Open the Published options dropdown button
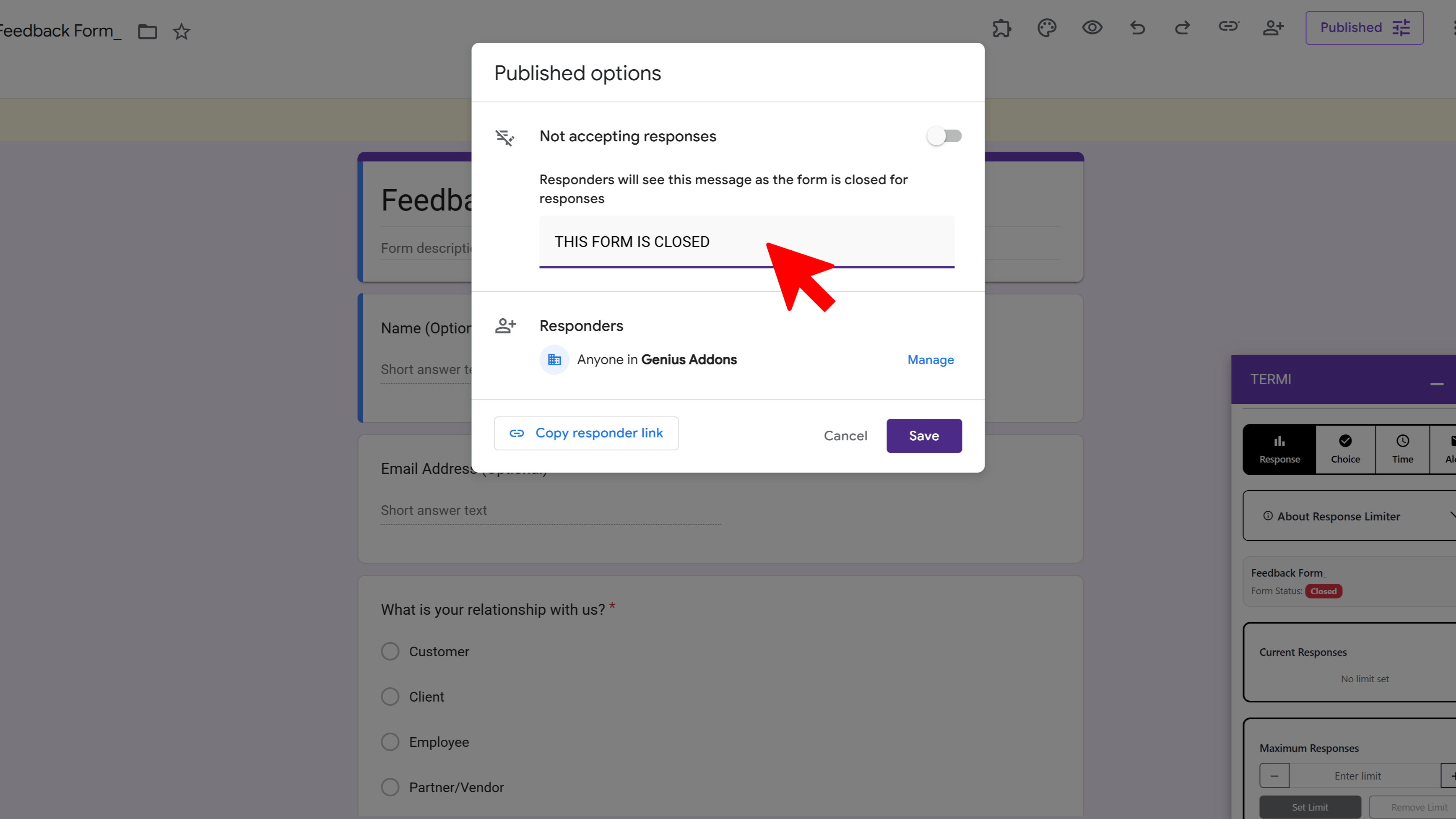Screen dimensions: 1456x819 (x=1364, y=28)
